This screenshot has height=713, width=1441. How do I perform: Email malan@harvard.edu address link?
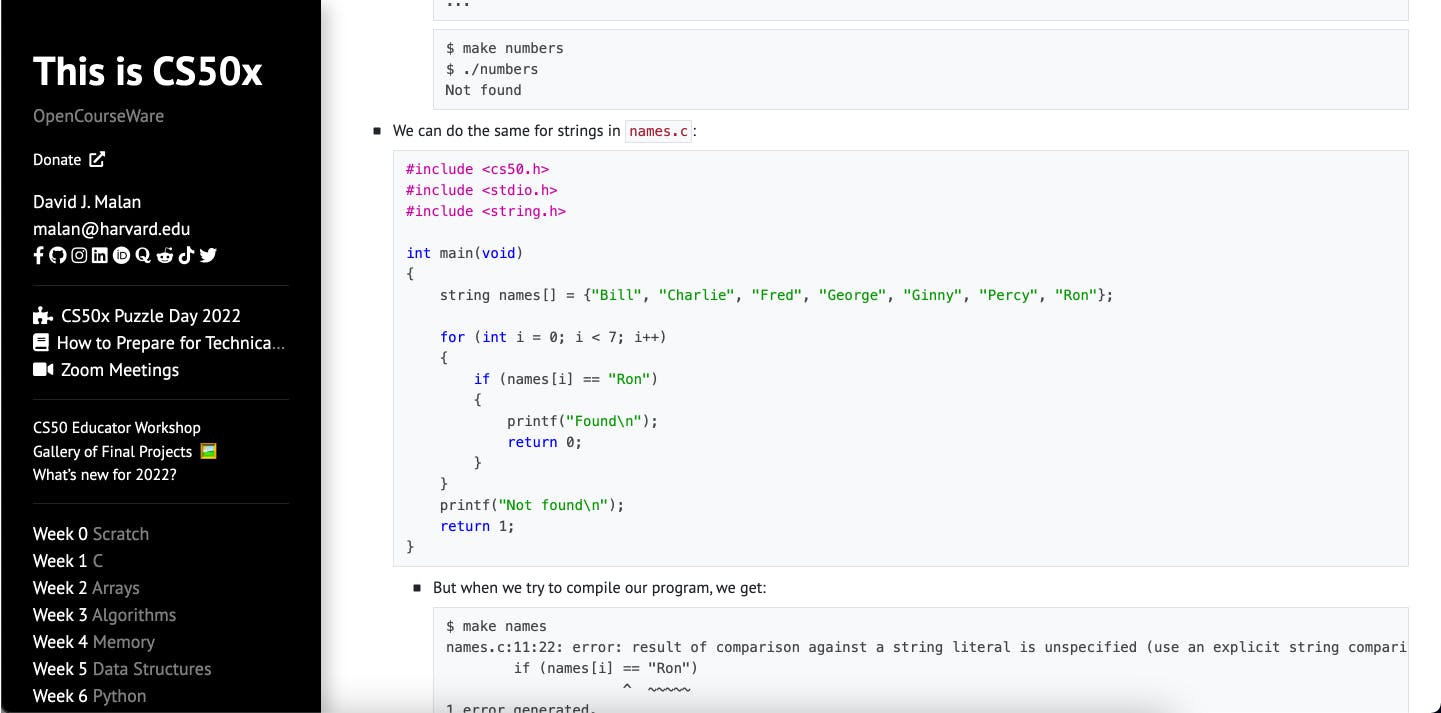point(111,229)
